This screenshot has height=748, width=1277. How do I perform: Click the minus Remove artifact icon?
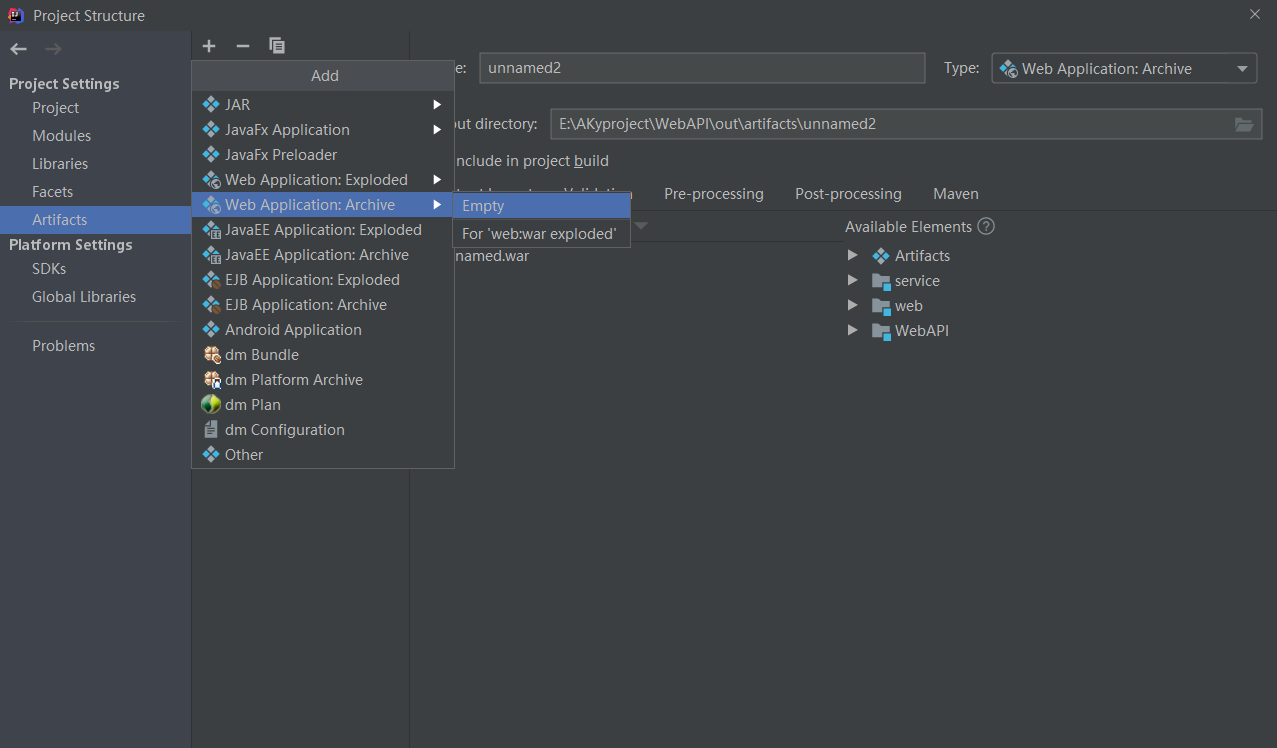pos(242,46)
